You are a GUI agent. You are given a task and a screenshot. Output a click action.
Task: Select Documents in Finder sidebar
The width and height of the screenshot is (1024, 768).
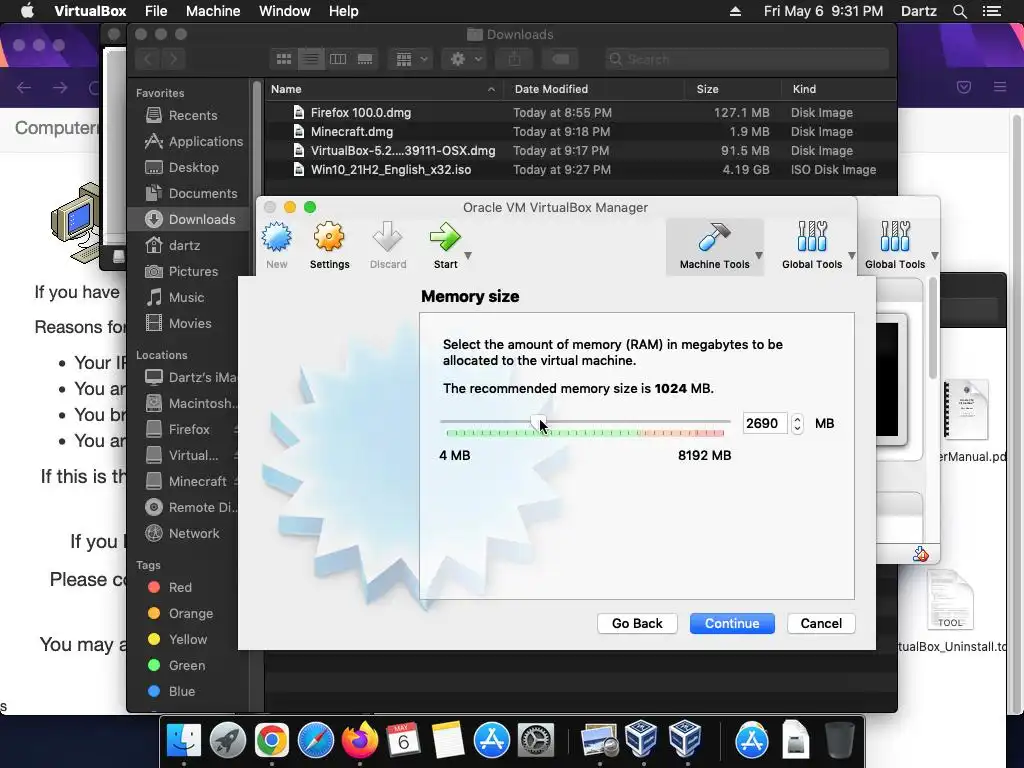point(188,193)
